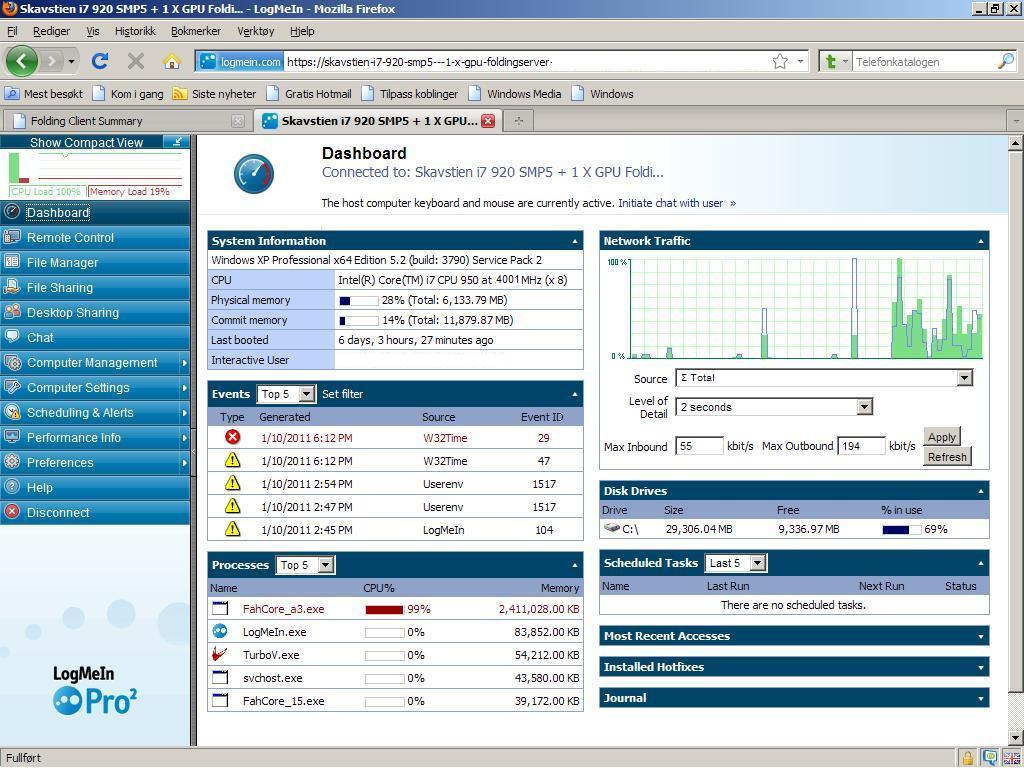Open the Gratis Hotmail bookmark
Image resolution: width=1024 pixels, height=768 pixels.
[310, 94]
